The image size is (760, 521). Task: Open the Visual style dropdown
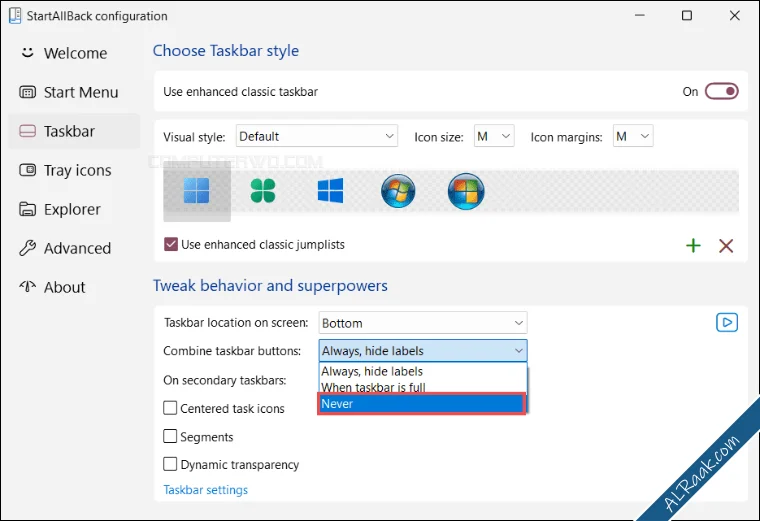317,136
